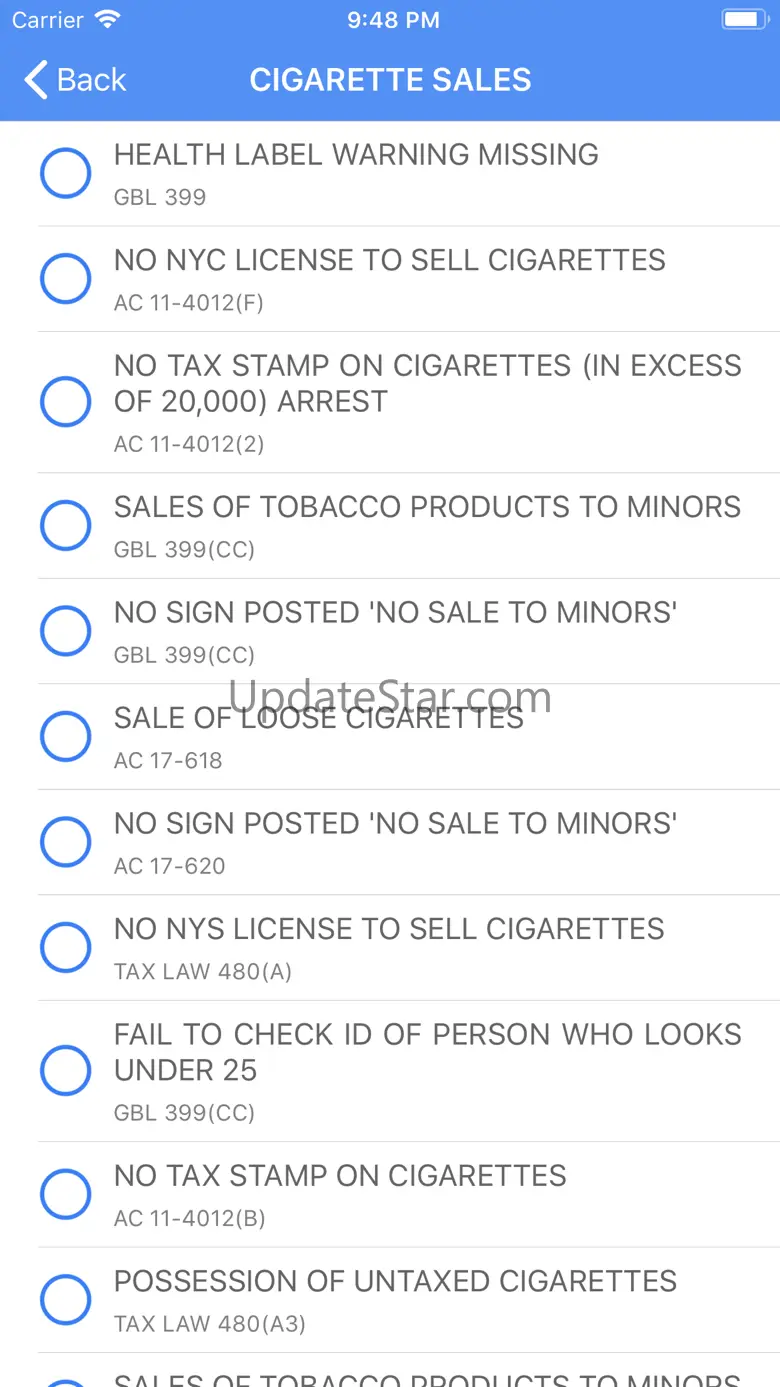This screenshot has width=780, height=1387.
Task: Select radio for Fail to Check ID Under 25
Action: [x=66, y=1071]
